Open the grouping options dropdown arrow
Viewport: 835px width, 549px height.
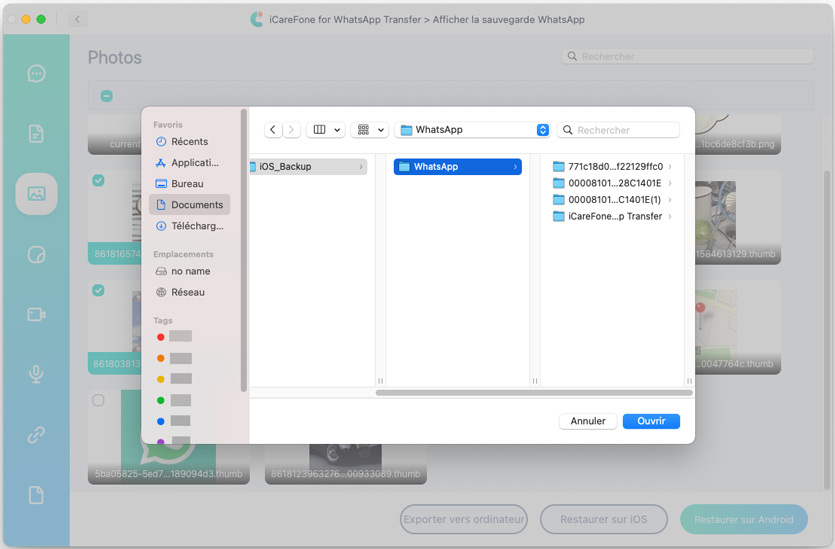pyautogui.click(x=381, y=130)
